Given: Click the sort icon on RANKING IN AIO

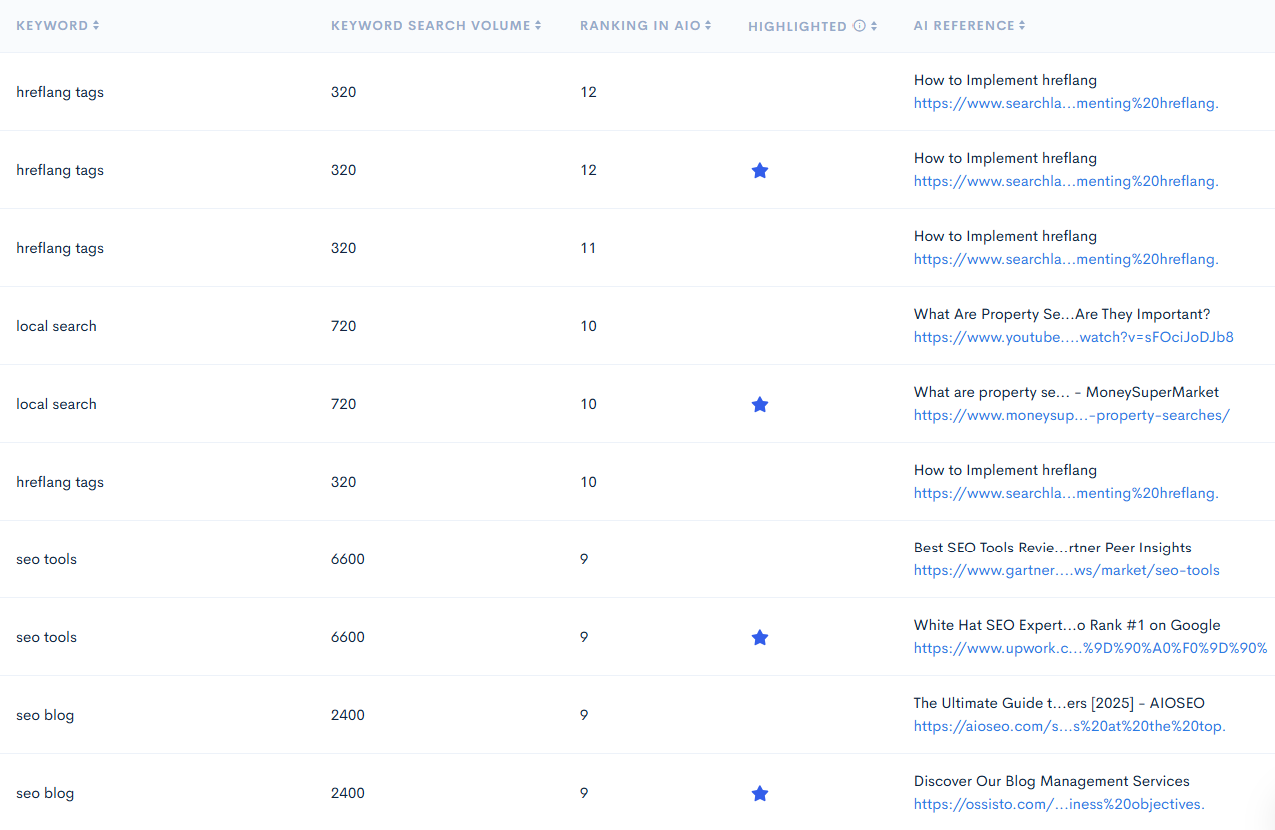Looking at the screenshot, I should (708, 25).
